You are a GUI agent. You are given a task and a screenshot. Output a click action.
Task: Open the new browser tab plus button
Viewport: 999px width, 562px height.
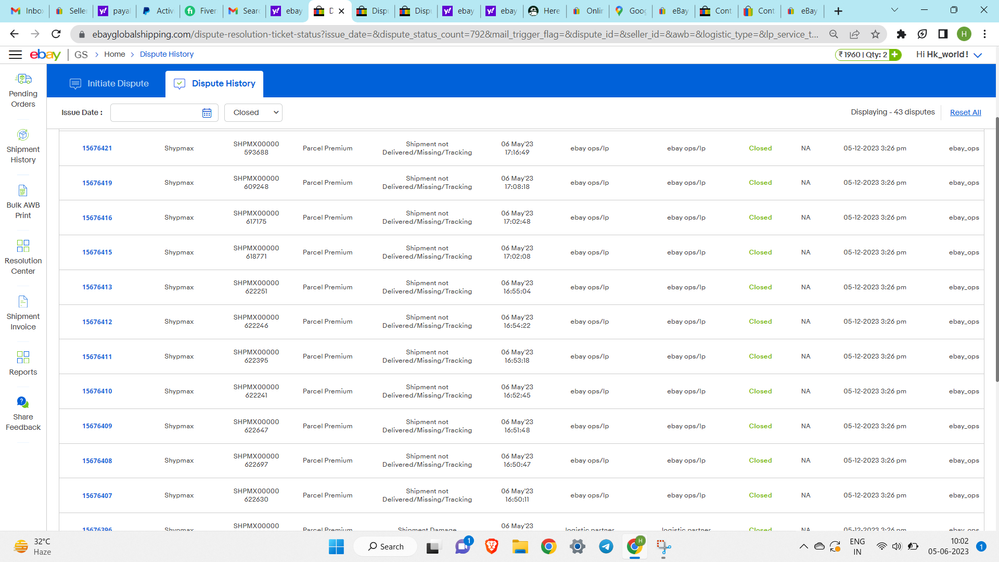coord(838,11)
